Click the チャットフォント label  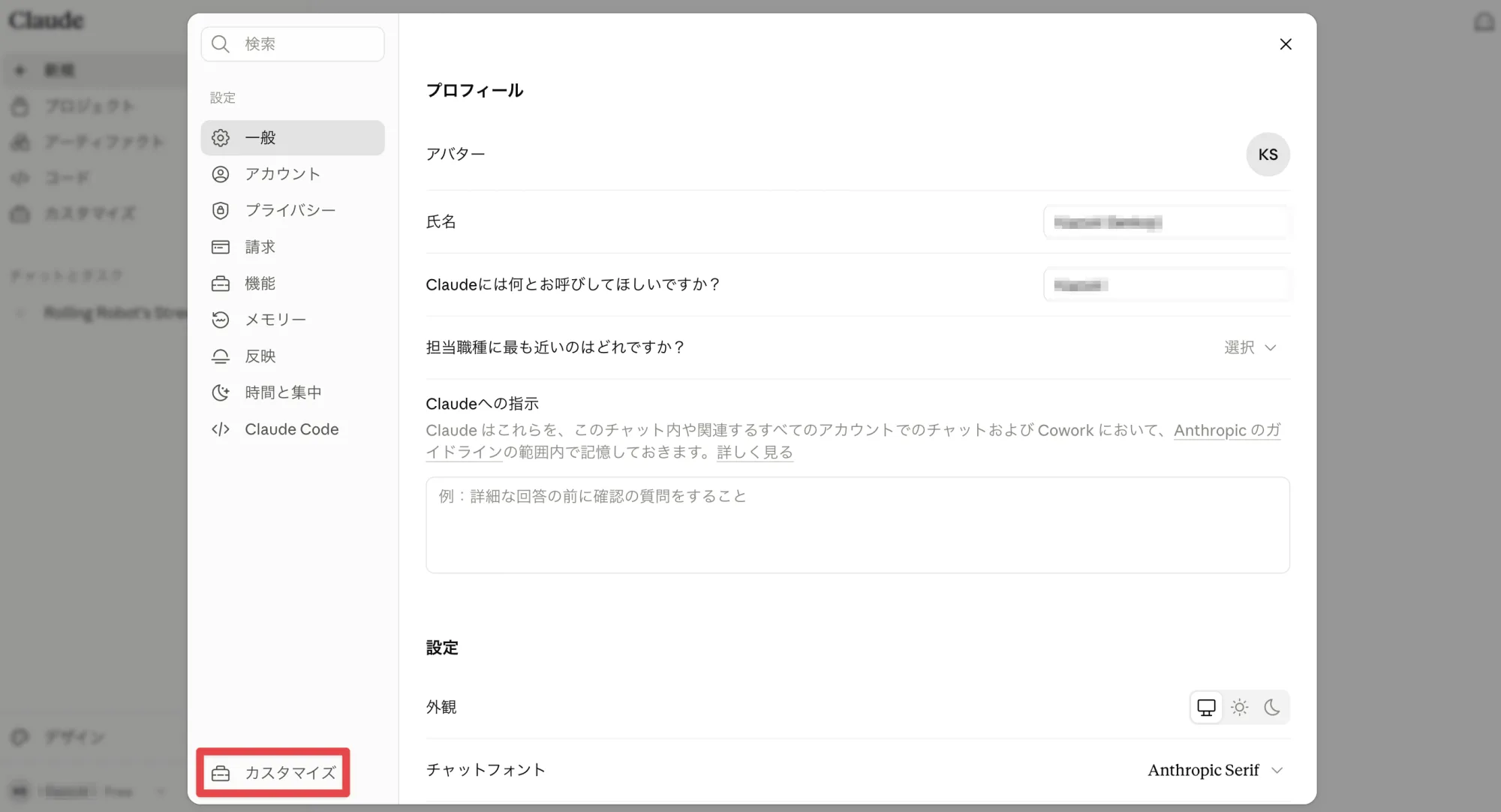tap(486, 770)
